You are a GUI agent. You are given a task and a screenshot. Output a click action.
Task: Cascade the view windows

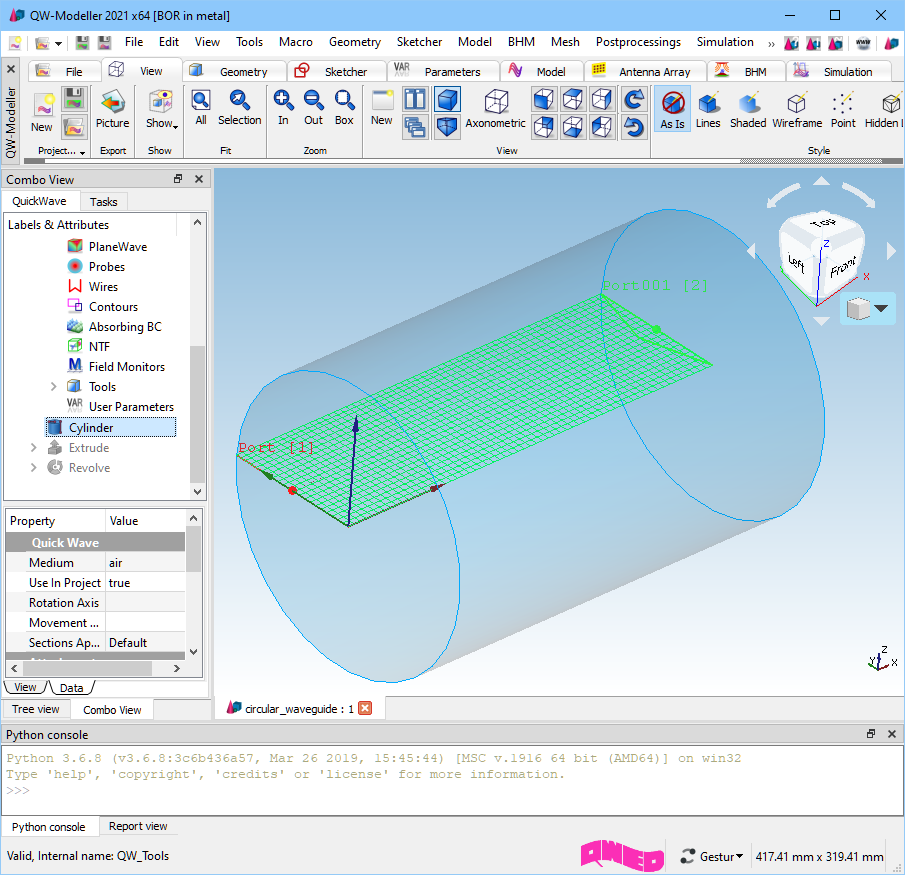click(x=415, y=126)
